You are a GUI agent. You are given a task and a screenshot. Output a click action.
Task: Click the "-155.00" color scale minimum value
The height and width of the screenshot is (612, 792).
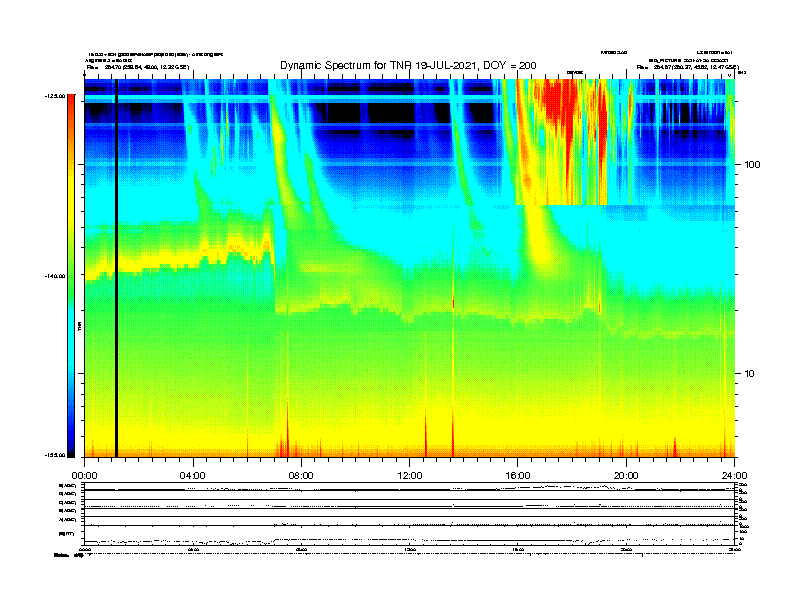tap(55, 455)
